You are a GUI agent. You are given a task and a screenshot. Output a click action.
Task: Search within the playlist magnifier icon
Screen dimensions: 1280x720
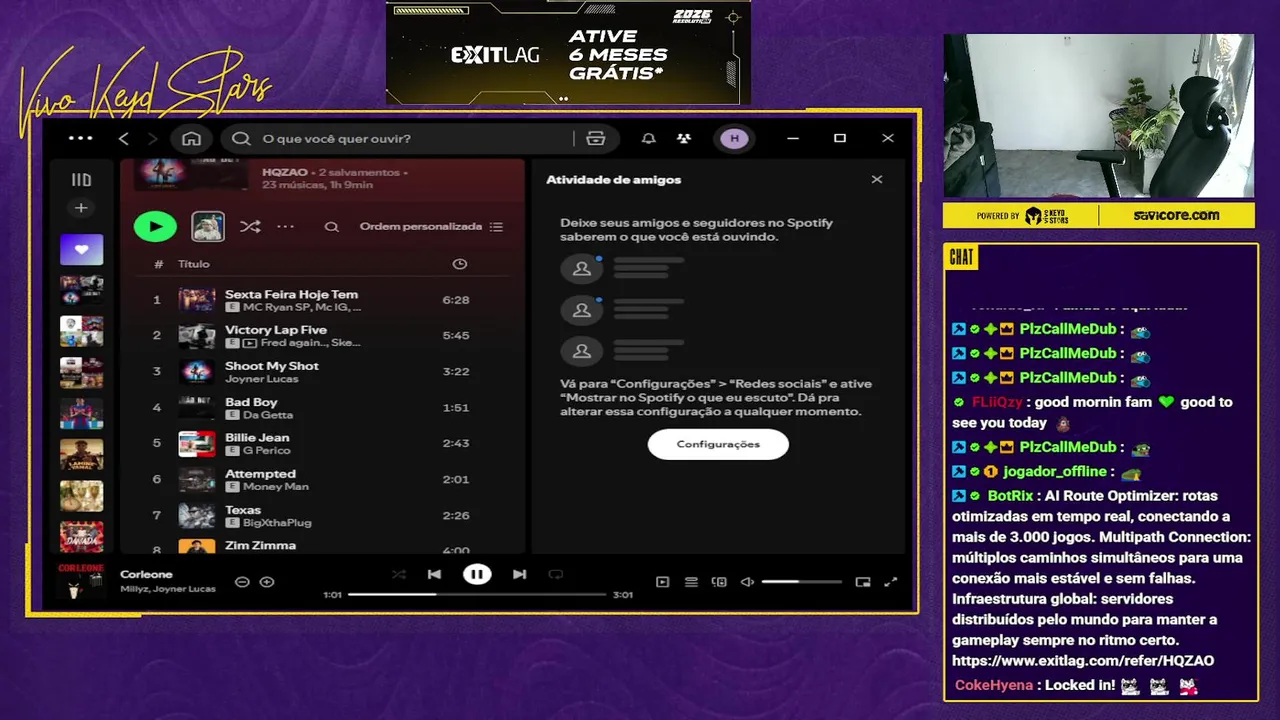332,227
